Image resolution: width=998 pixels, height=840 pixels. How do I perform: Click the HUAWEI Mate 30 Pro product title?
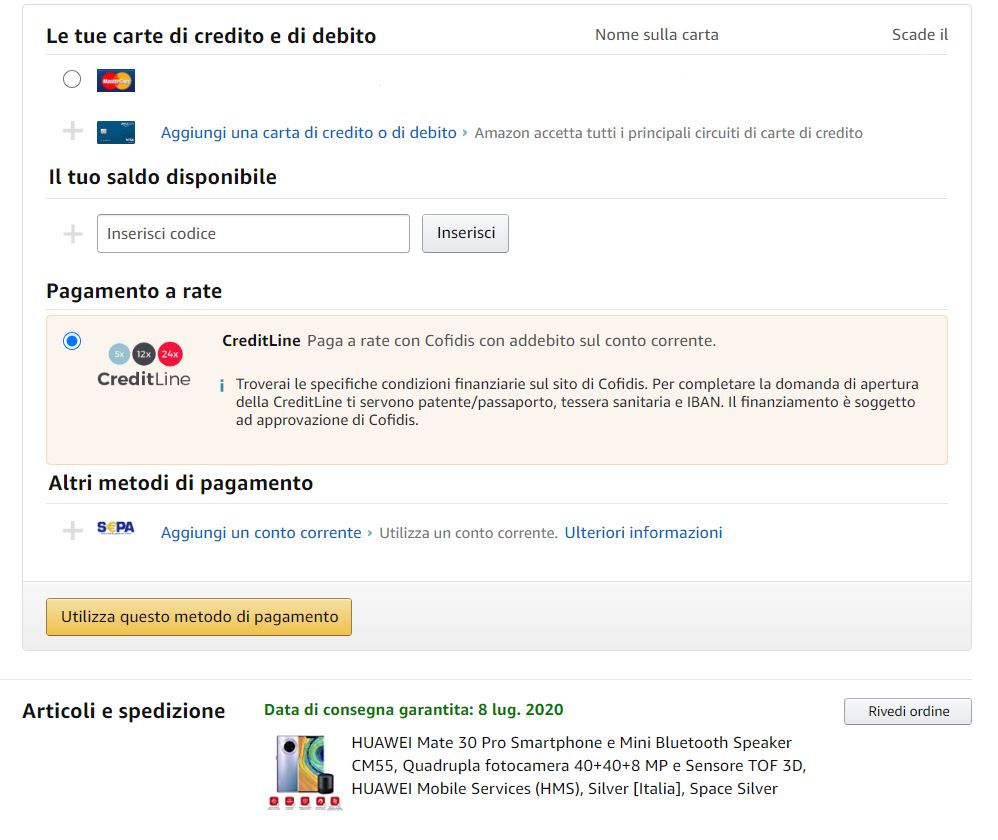tap(579, 766)
